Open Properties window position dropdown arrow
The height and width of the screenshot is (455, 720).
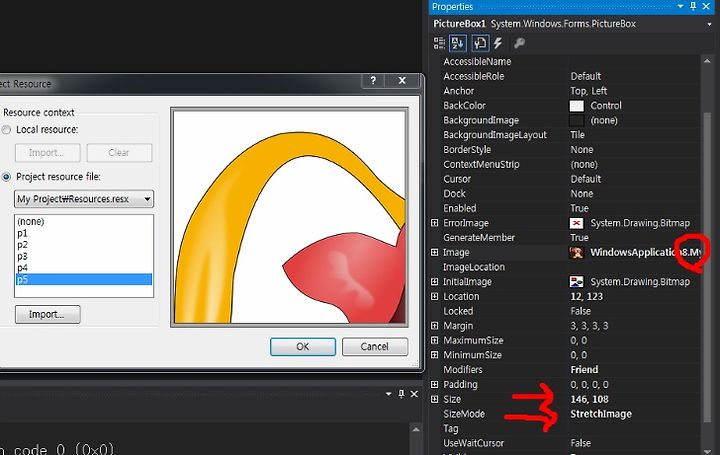coord(681,6)
